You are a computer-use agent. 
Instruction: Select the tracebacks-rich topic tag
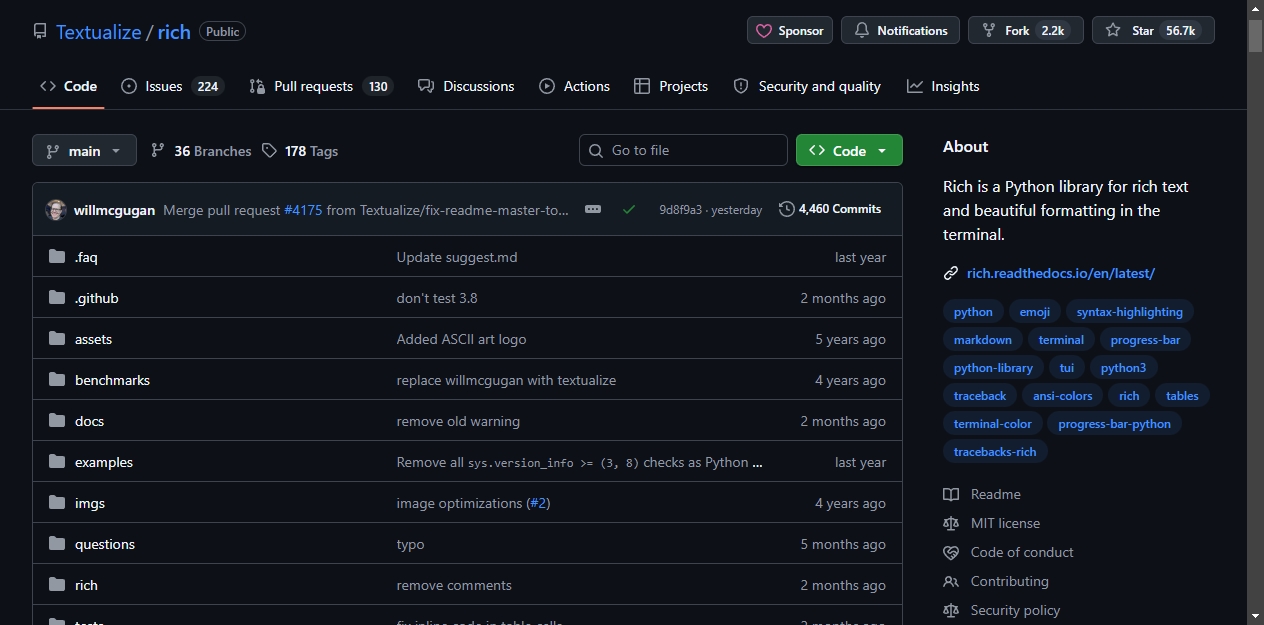[994, 452]
